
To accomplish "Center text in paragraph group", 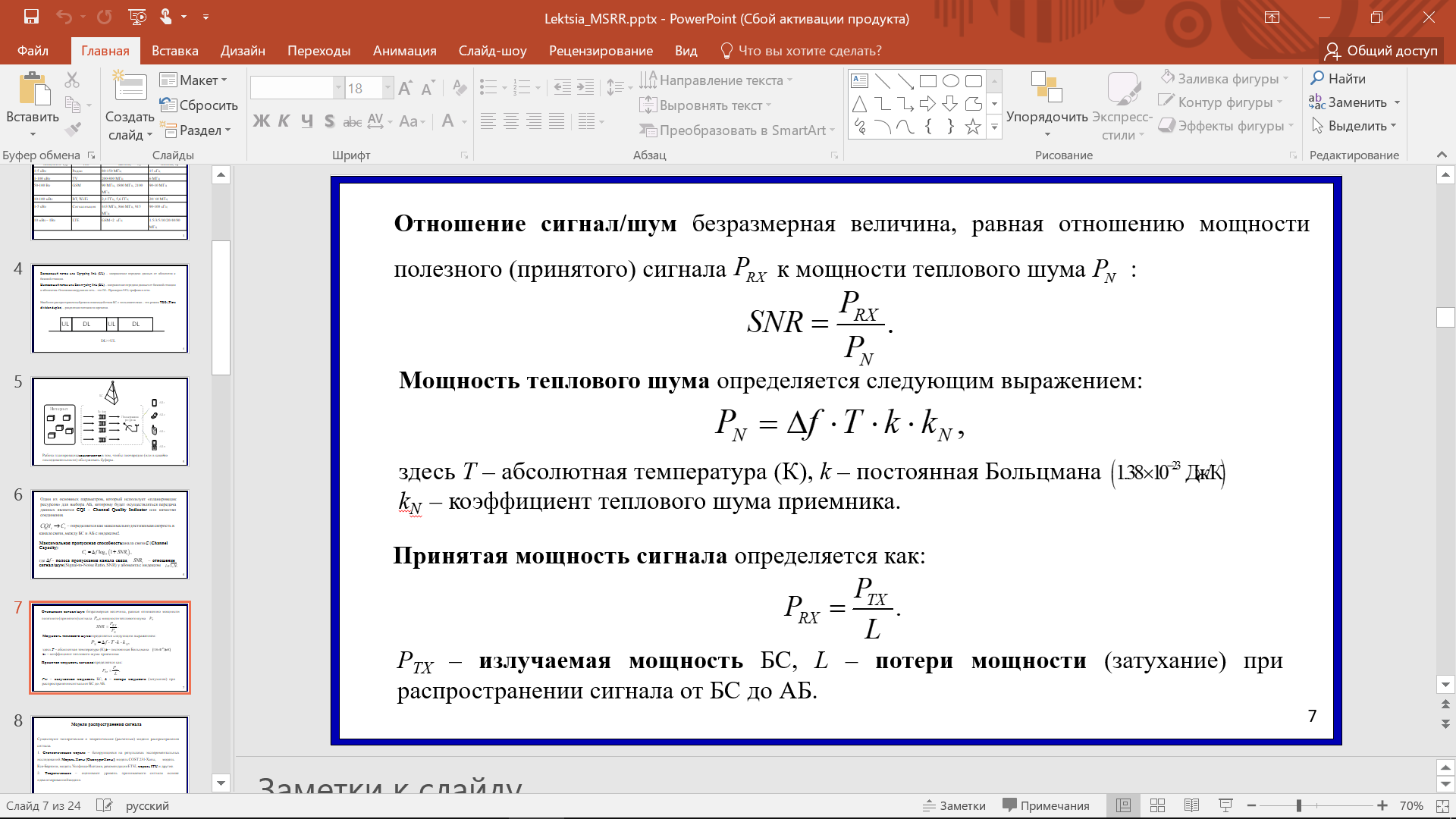I will tap(511, 121).
